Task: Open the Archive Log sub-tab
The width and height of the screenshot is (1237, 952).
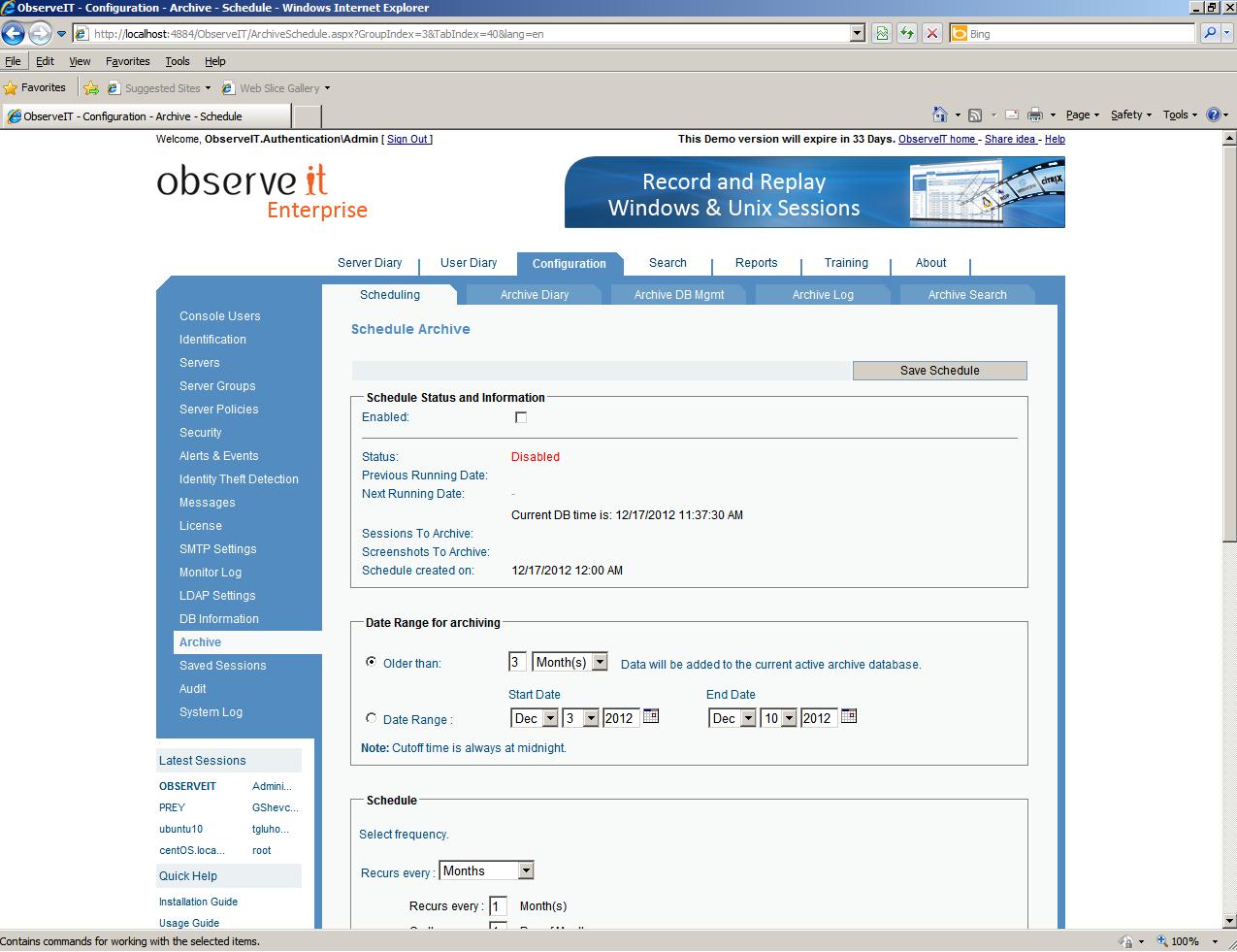Action: (823, 295)
